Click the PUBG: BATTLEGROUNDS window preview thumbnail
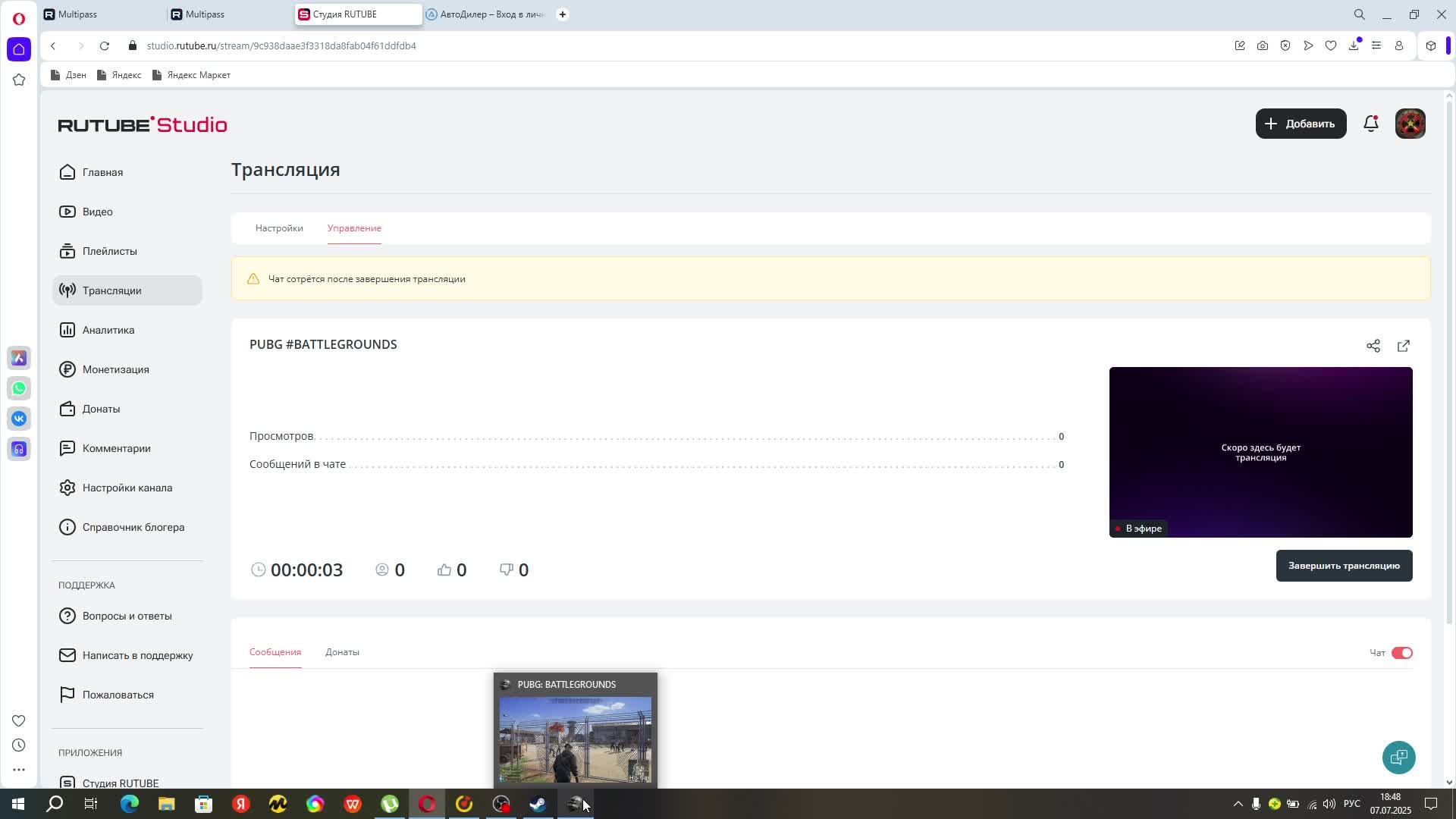The image size is (1456, 819). click(x=575, y=739)
